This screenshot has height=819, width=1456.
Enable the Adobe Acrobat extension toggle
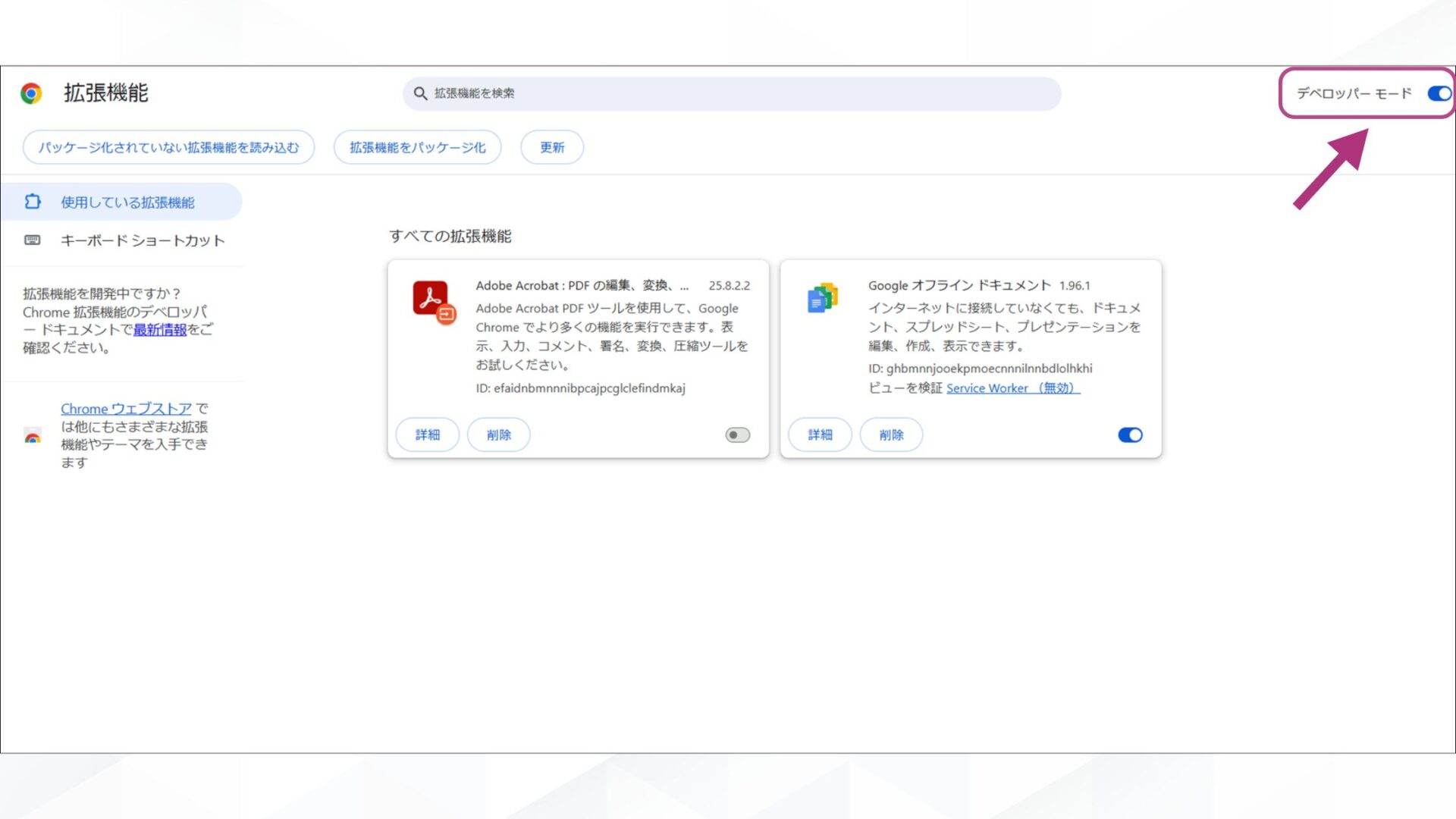[736, 435]
